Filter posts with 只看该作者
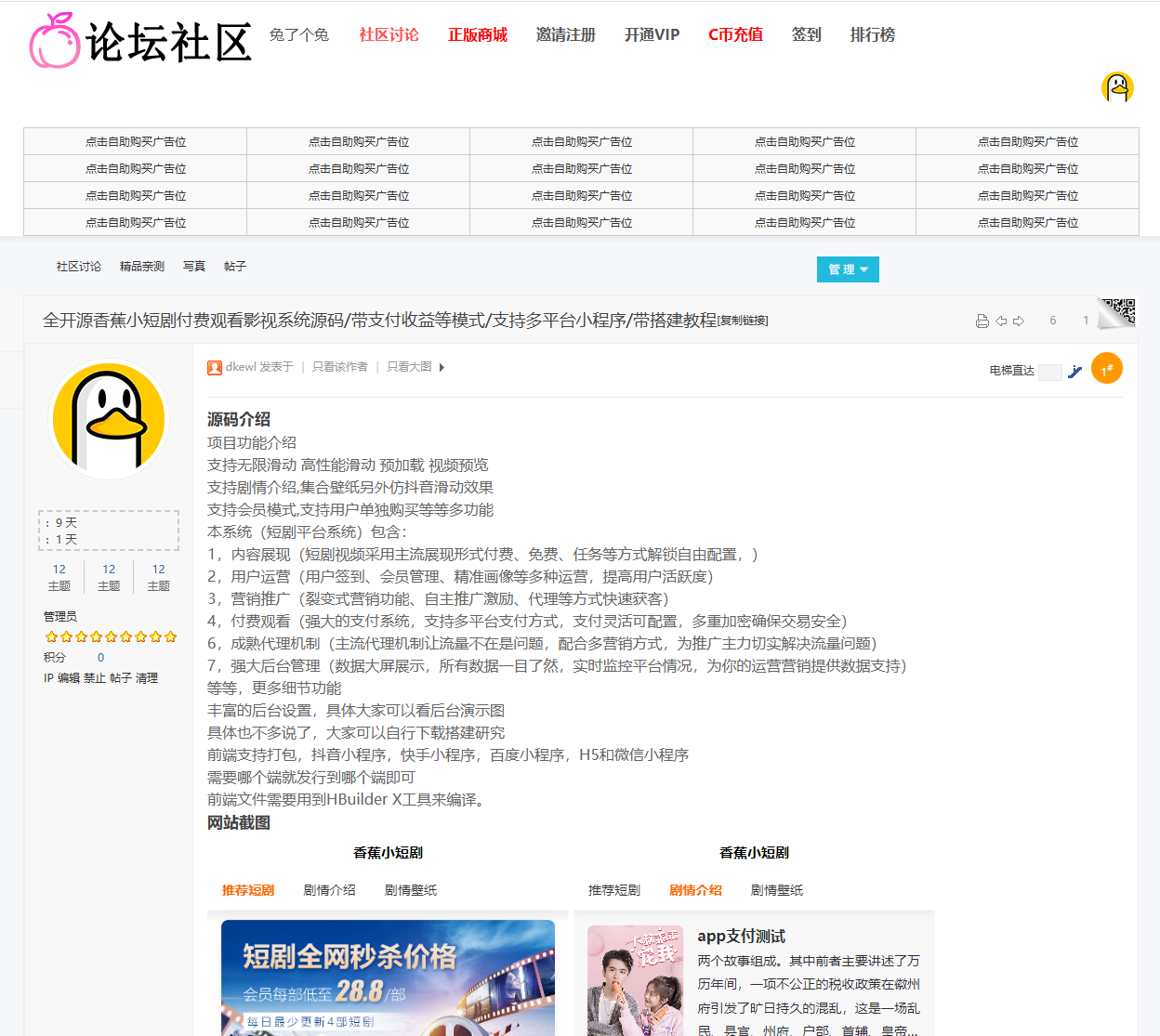This screenshot has height=1036, width=1160. point(339,367)
